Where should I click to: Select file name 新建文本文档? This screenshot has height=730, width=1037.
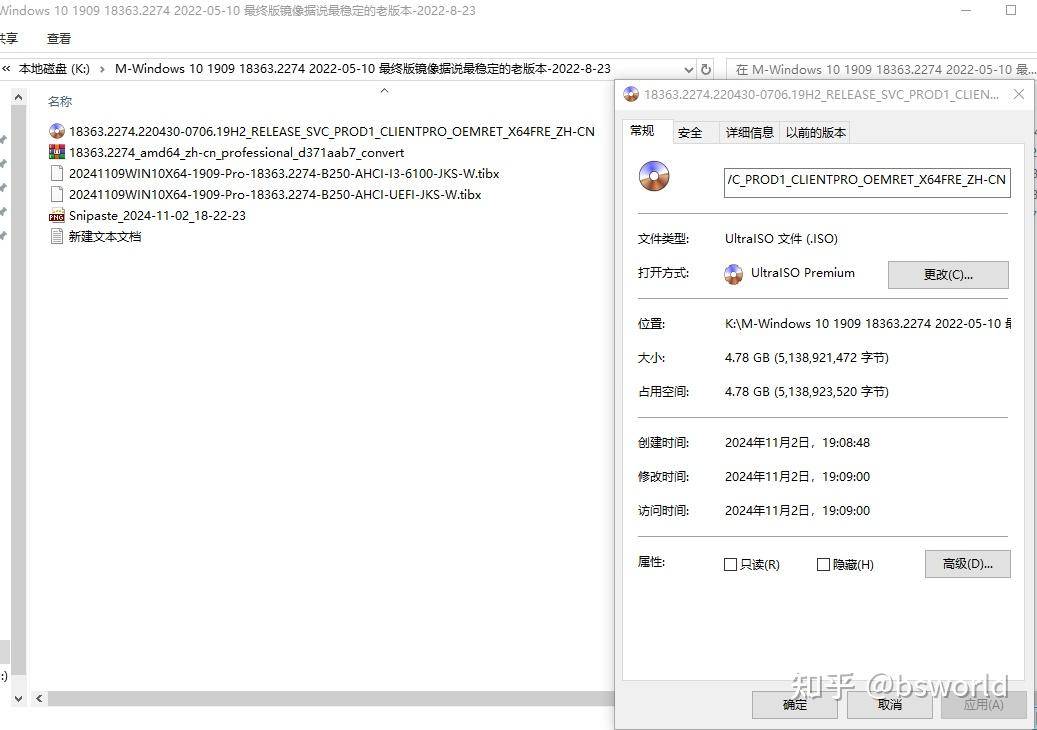pos(105,236)
